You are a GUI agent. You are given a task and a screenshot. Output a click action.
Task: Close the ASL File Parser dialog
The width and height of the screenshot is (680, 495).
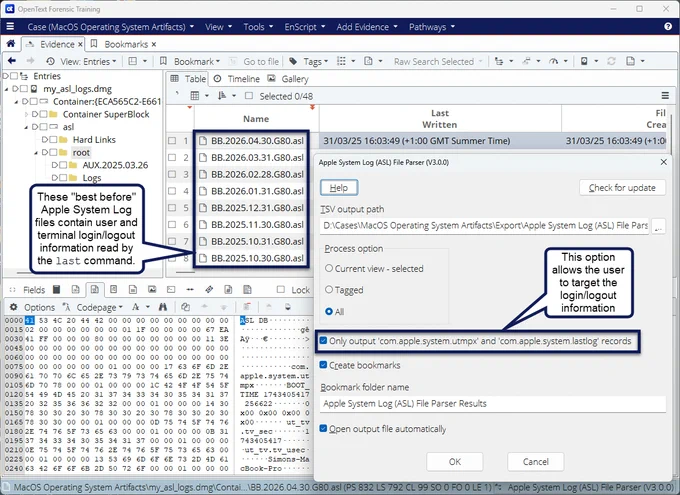(664, 162)
